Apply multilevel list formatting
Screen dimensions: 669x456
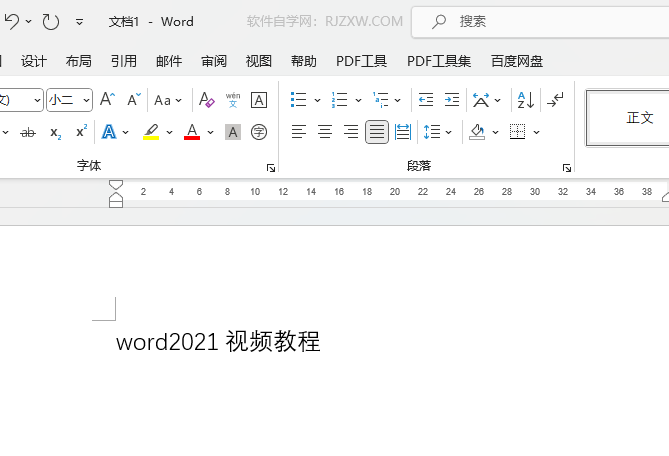tap(380, 100)
